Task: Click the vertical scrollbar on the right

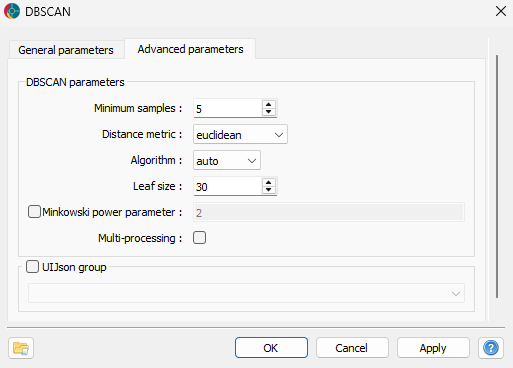Action: click(x=497, y=177)
